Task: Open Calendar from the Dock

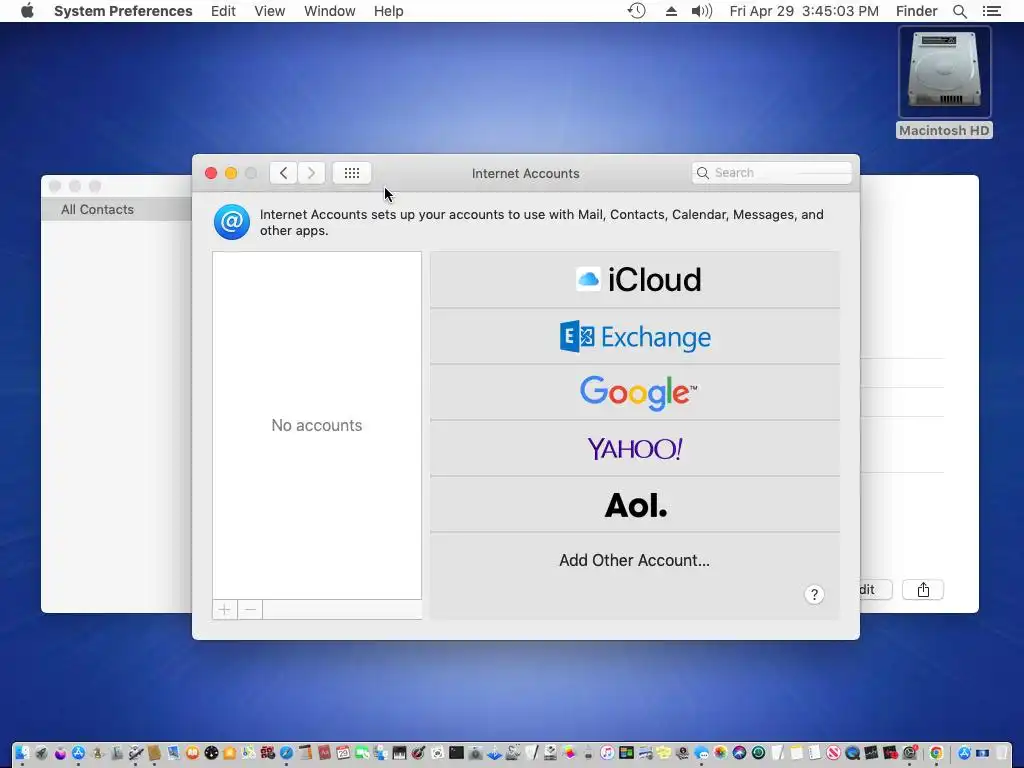Action: (343, 753)
